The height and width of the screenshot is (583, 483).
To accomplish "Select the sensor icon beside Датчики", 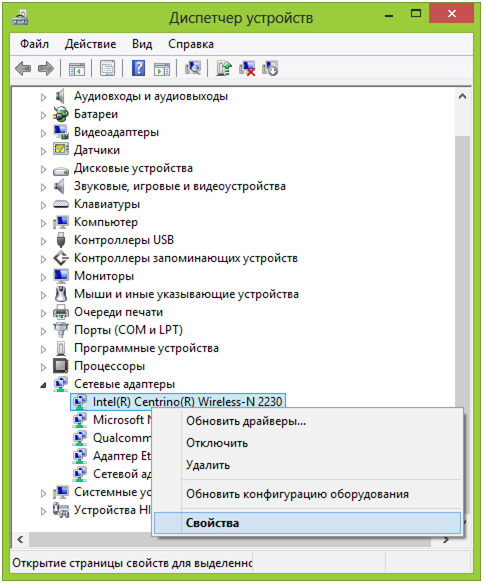I will pos(61,150).
